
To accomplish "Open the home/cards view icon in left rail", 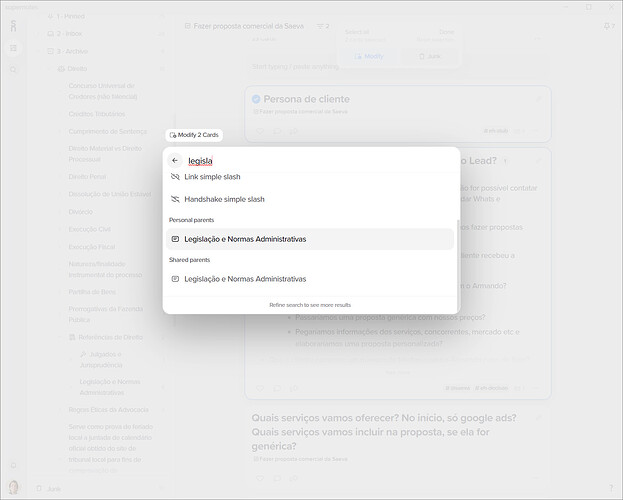I will click(13, 48).
